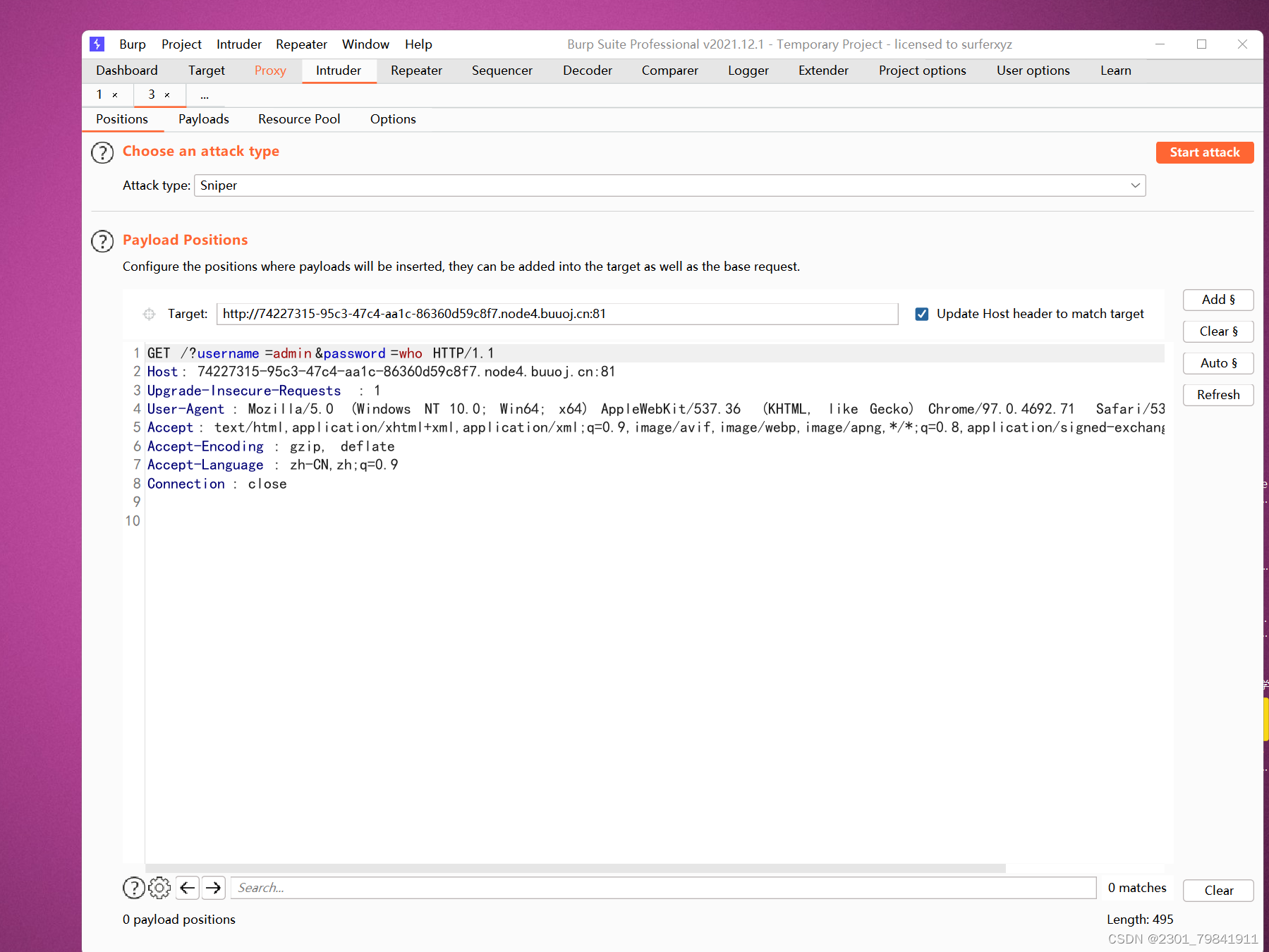Click the Start attack button
This screenshot has height=952, width=1269.
(1204, 152)
